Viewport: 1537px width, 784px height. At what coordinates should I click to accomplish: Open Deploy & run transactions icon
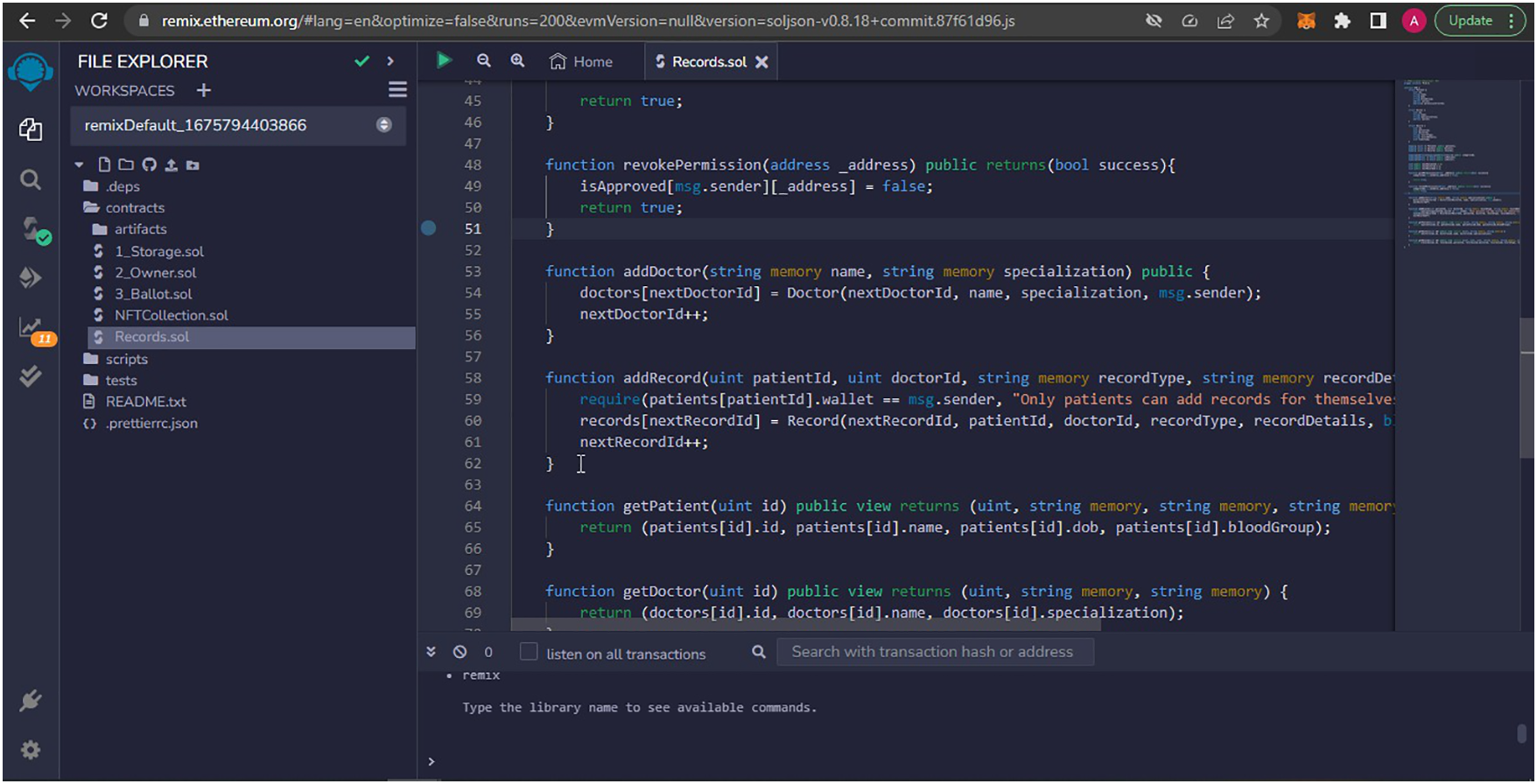pos(31,277)
